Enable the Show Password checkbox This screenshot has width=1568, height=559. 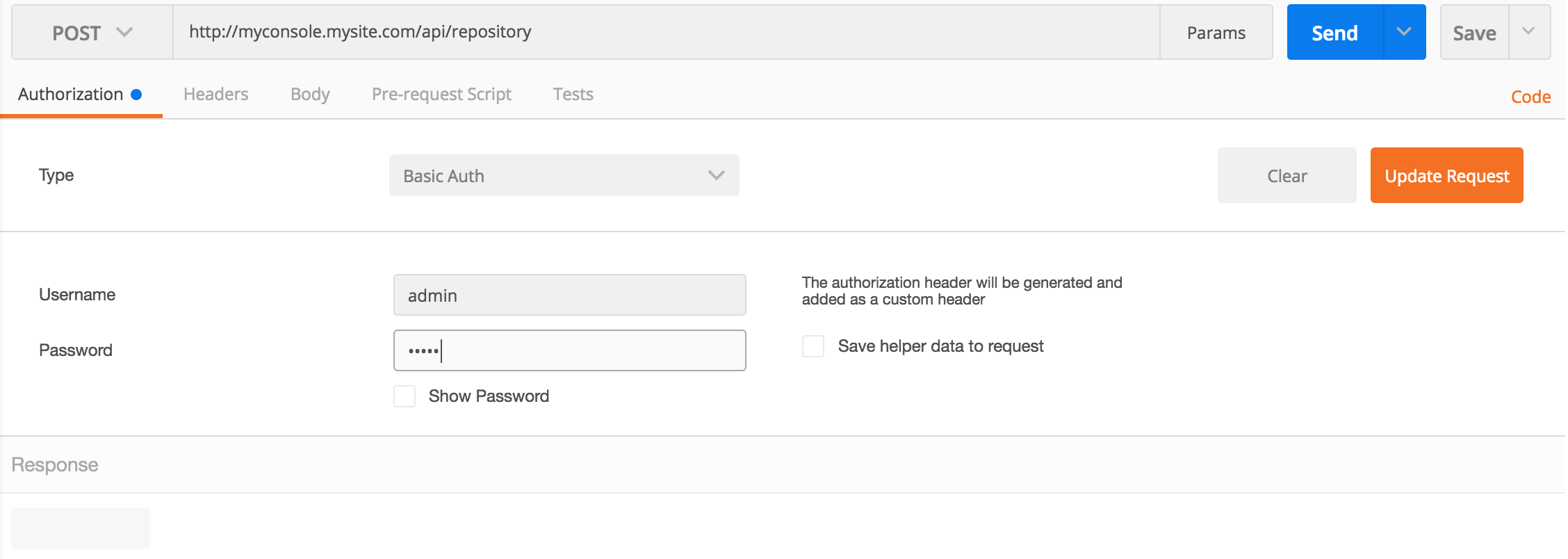(x=405, y=396)
